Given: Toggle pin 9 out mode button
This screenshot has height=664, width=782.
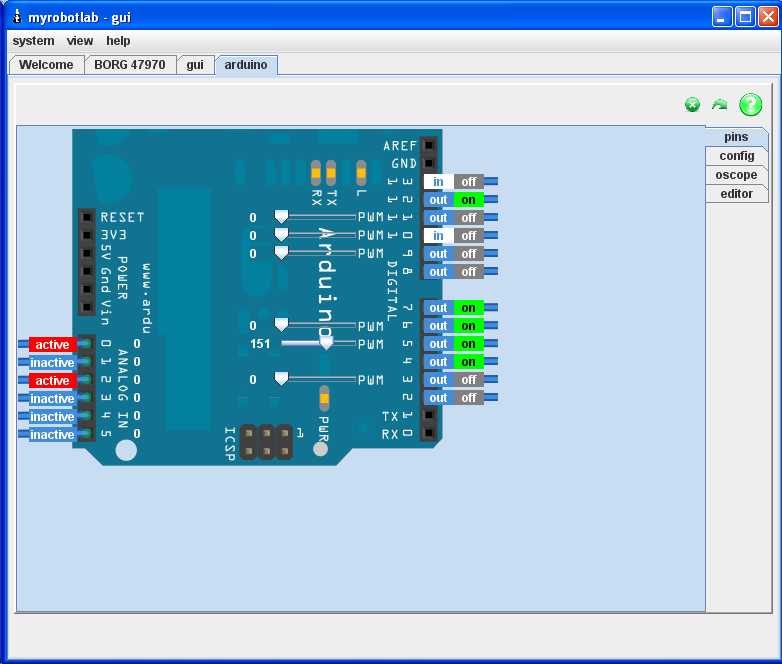Looking at the screenshot, I should [438, 253].
